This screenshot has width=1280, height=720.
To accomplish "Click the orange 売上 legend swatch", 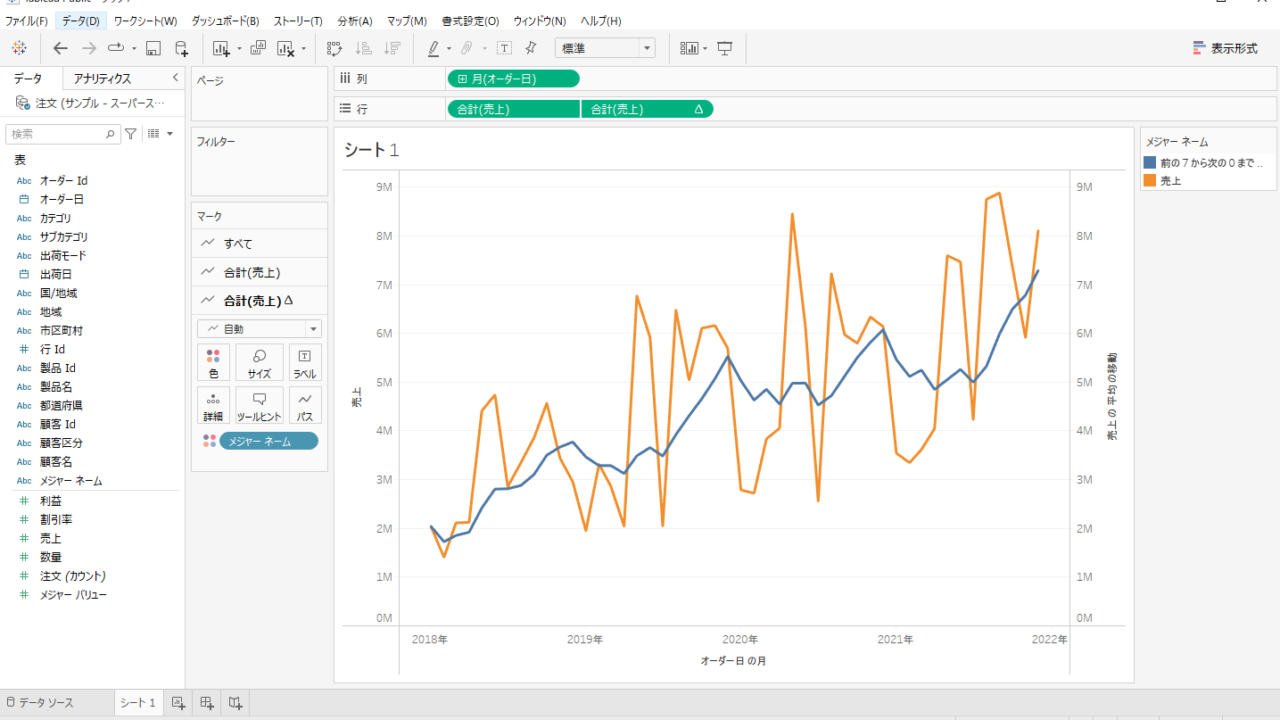I will pos(1150,180).
